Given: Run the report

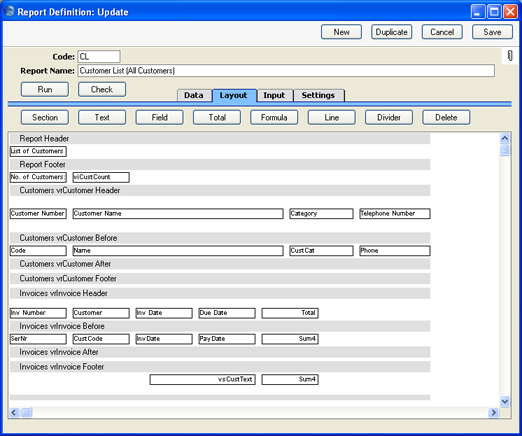Looking at the screenshot, I should click(x=45, y=89).
